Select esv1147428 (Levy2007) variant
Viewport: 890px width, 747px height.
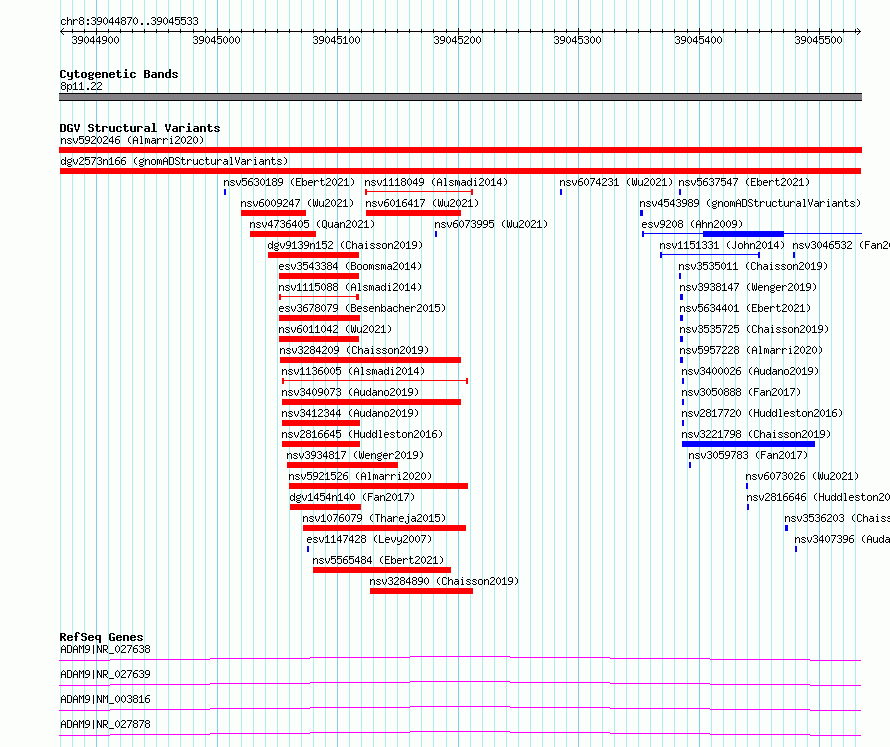(369, 539)
